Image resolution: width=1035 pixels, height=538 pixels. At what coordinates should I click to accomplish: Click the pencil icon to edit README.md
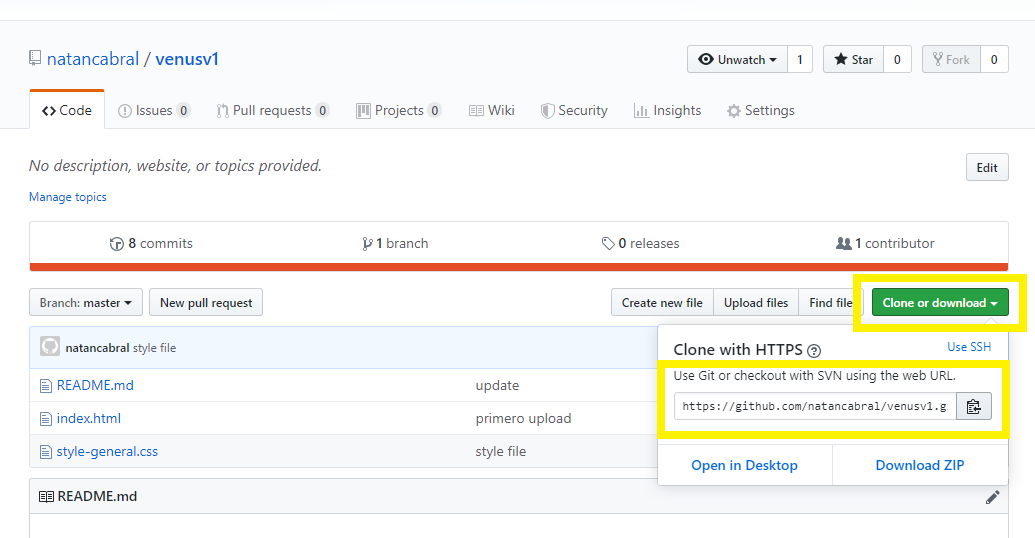click(992, 497)
